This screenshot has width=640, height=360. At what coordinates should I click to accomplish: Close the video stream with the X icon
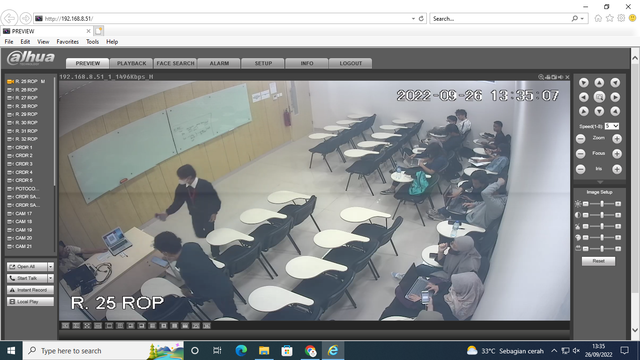click(x=567, y=77)
